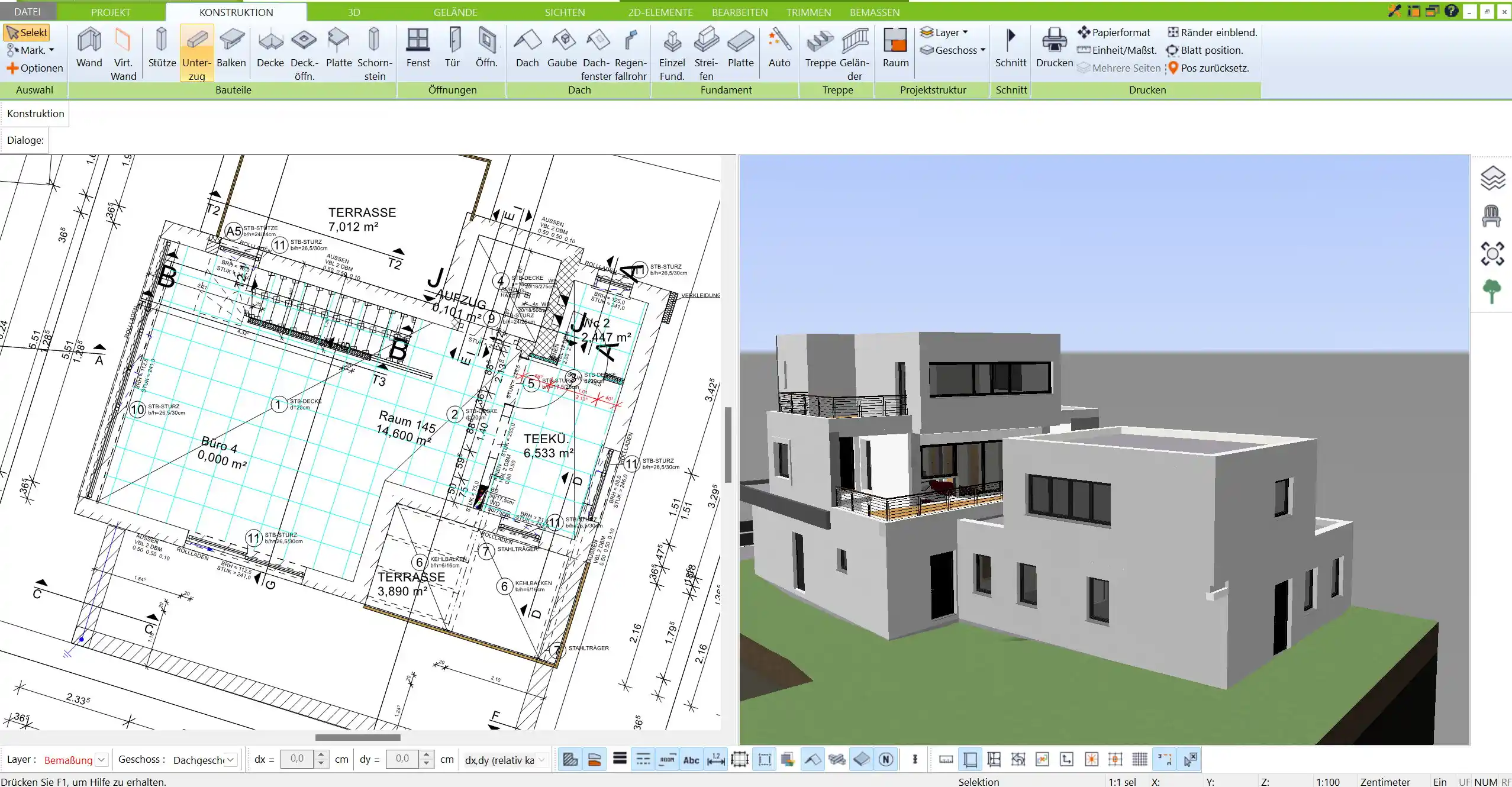Open the SICHTEN tab
This screenshot has width=1512, height=787.
(565, 12)
